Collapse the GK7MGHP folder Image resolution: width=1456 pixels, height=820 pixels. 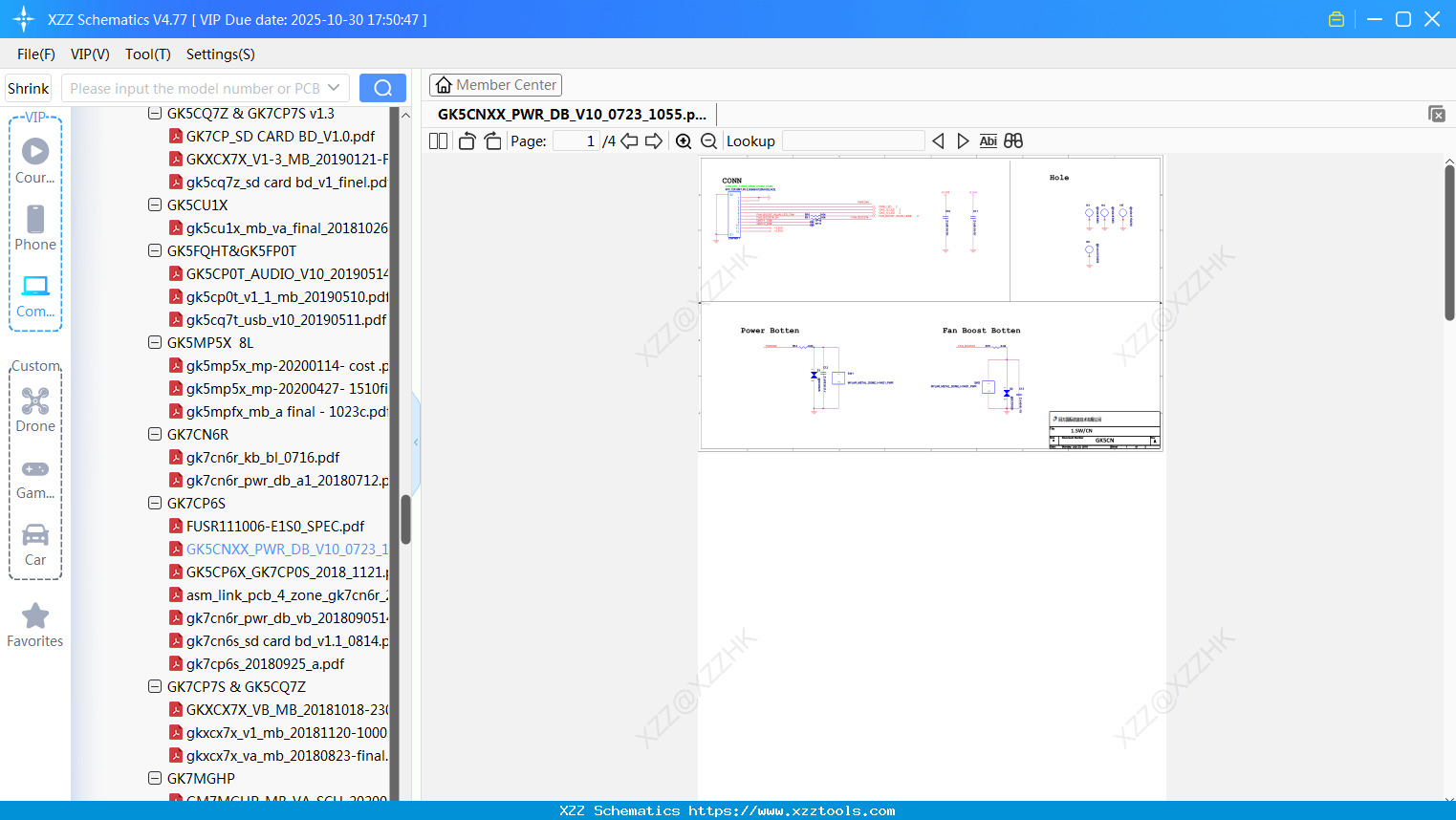155,779
